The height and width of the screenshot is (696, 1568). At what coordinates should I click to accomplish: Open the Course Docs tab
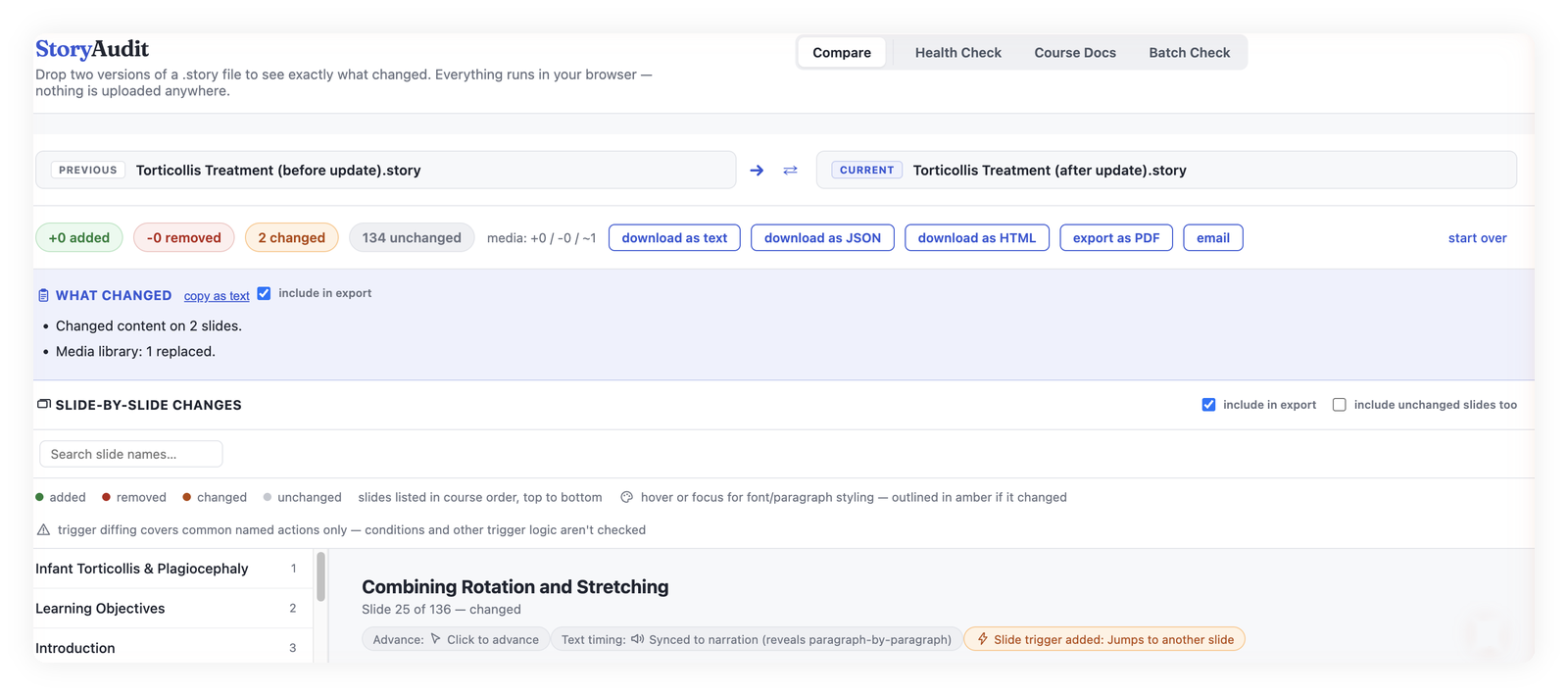(x=1075, y=53)
